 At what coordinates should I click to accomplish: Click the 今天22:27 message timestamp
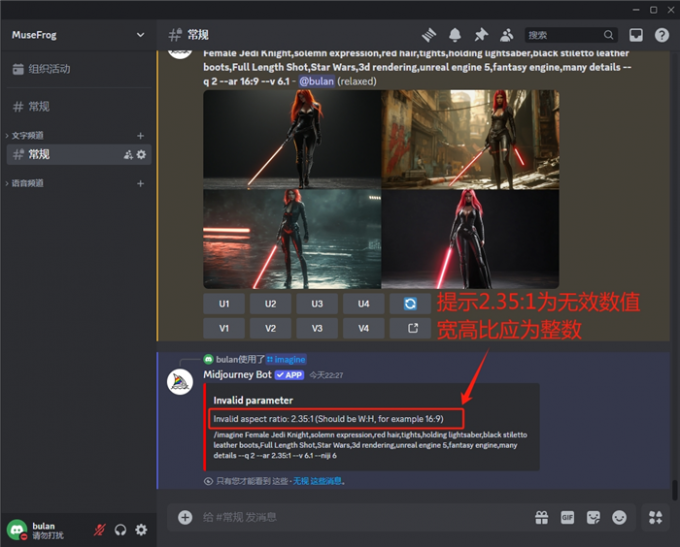326,375
